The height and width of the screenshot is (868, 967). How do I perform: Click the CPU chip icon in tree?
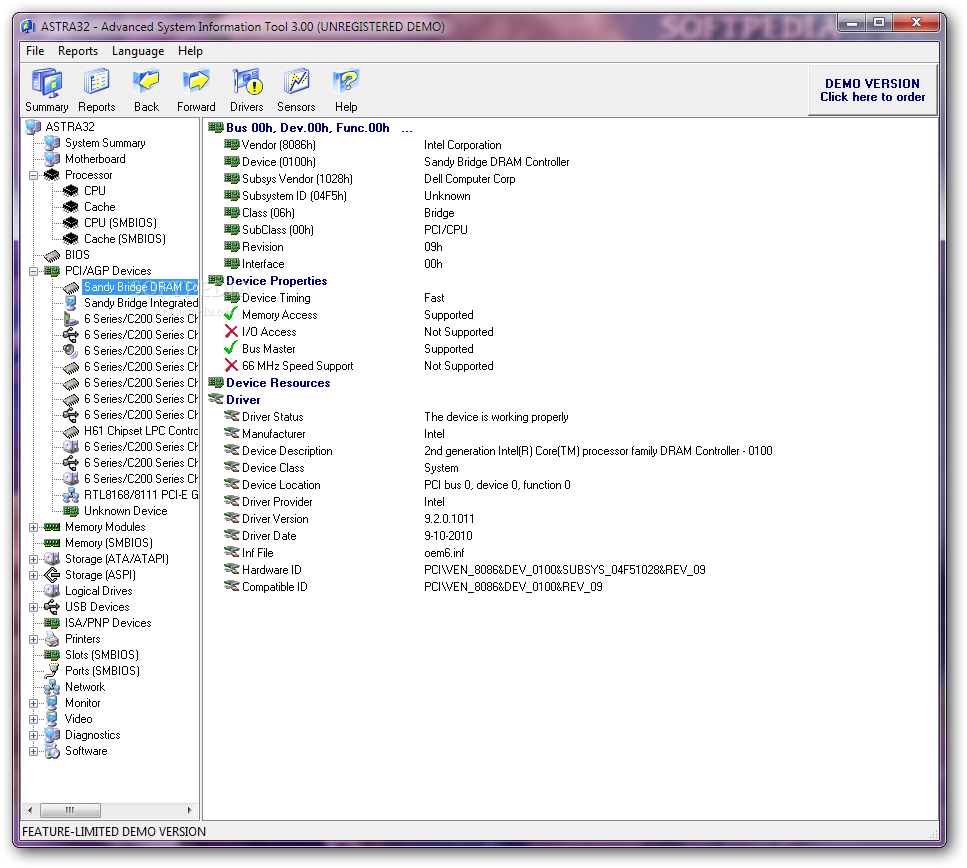click(71, 191)
